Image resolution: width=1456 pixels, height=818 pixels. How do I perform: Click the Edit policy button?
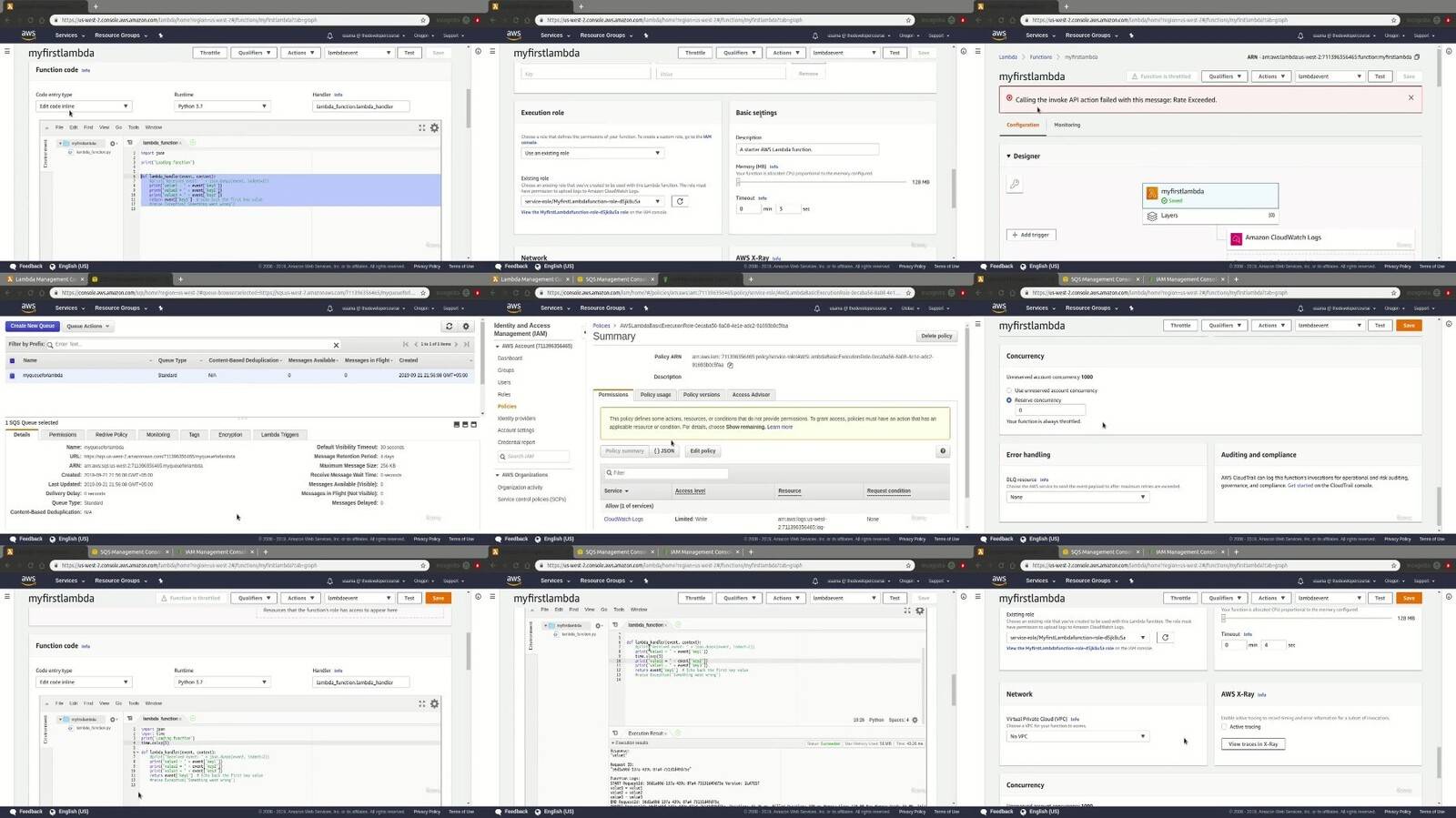[703, 450]
